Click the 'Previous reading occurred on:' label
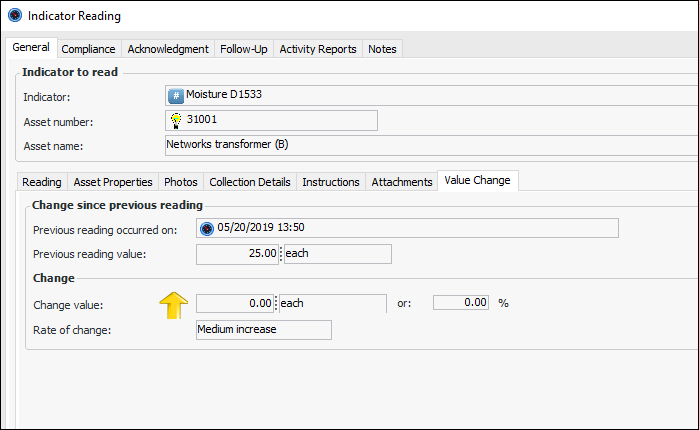The height and width of the screenshot is (430, 699). tap(105, 230)
